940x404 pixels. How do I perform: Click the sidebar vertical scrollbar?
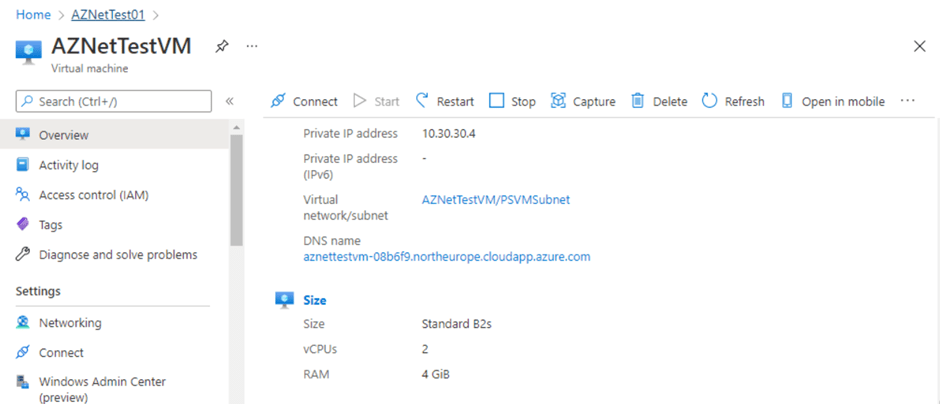(236, 190)
